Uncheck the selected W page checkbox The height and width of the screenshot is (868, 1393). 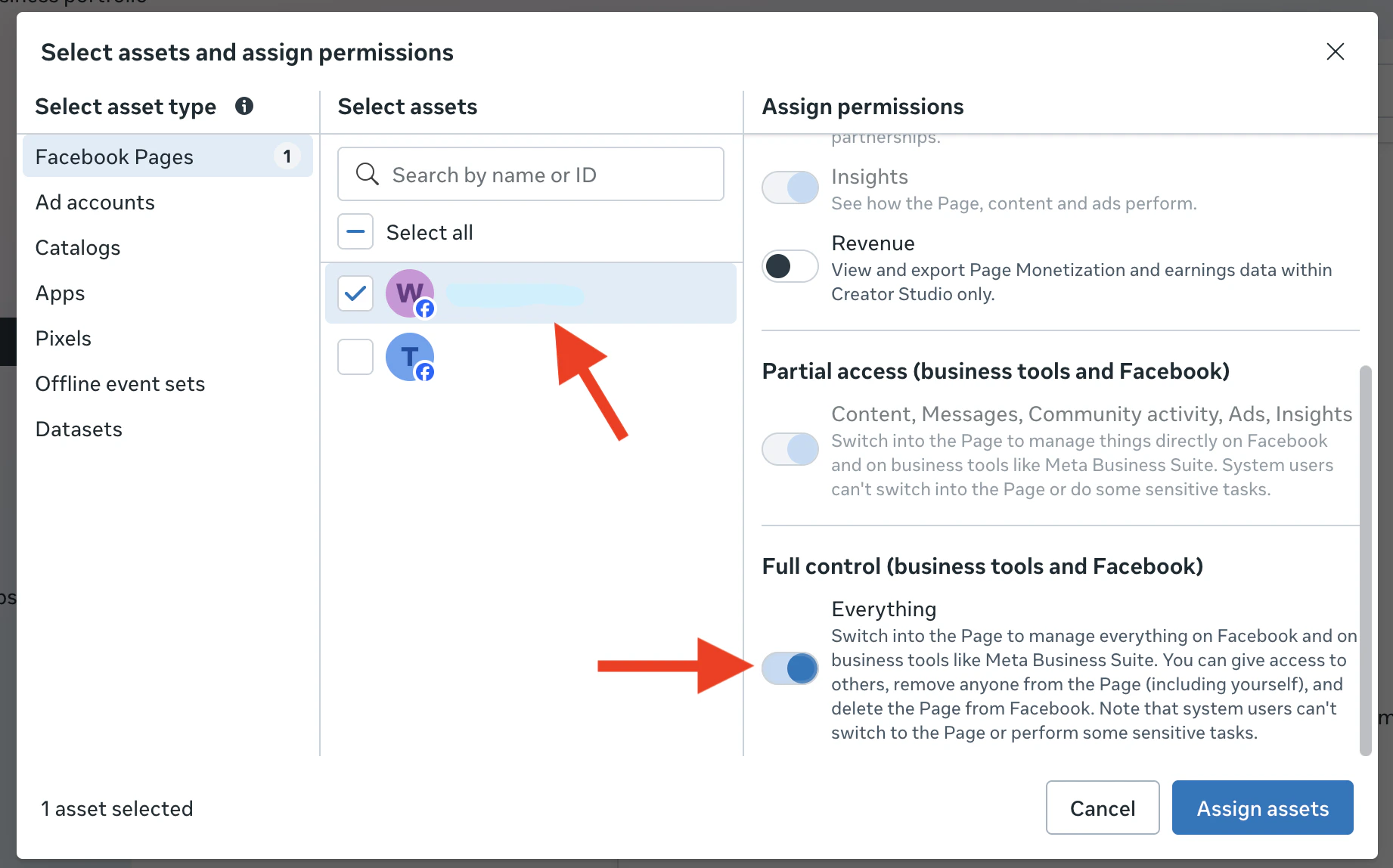(355, 293)
